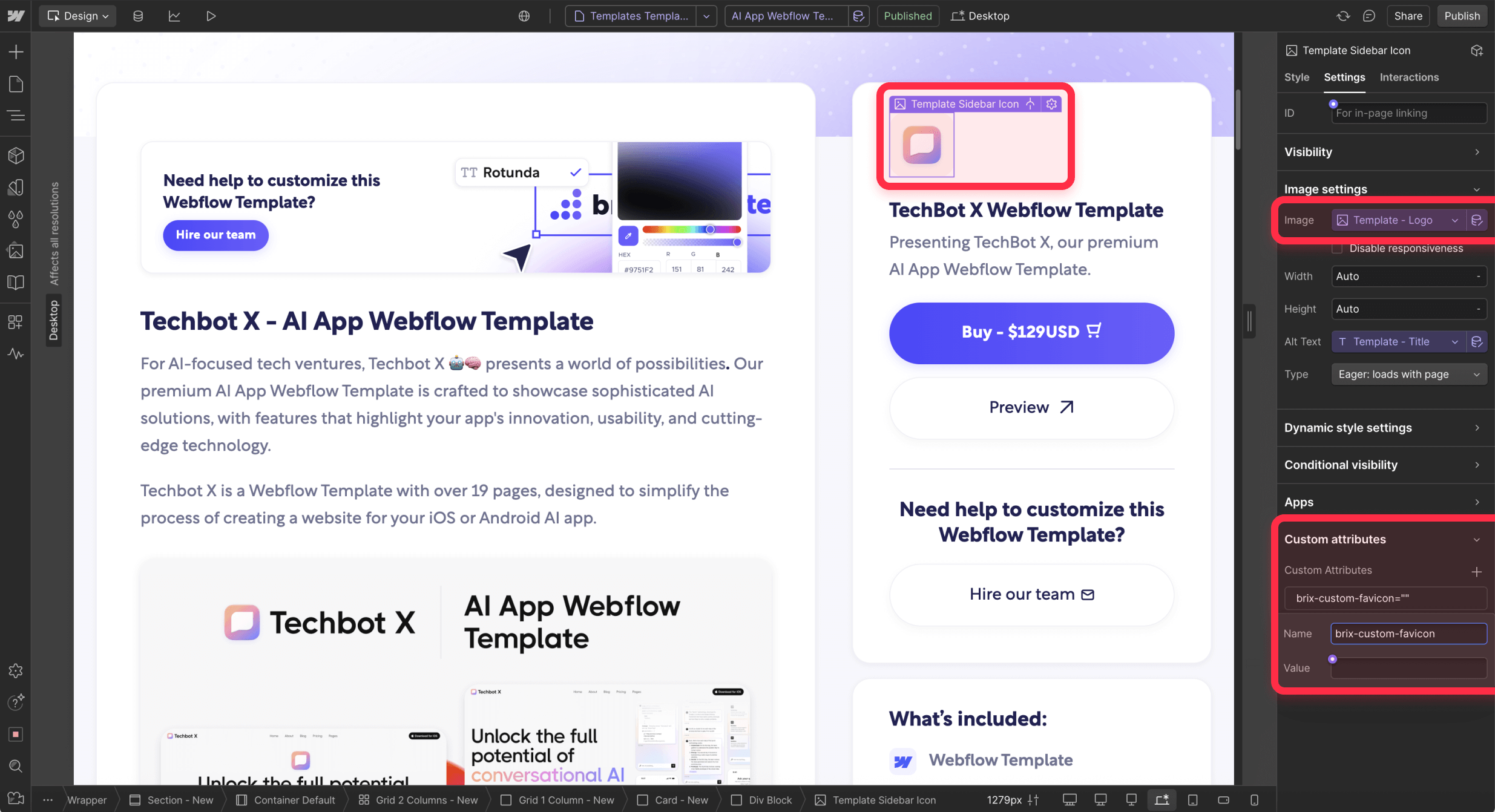
Task: Switch to mobile portrait breakpoint
Action: click(1254, 799)
